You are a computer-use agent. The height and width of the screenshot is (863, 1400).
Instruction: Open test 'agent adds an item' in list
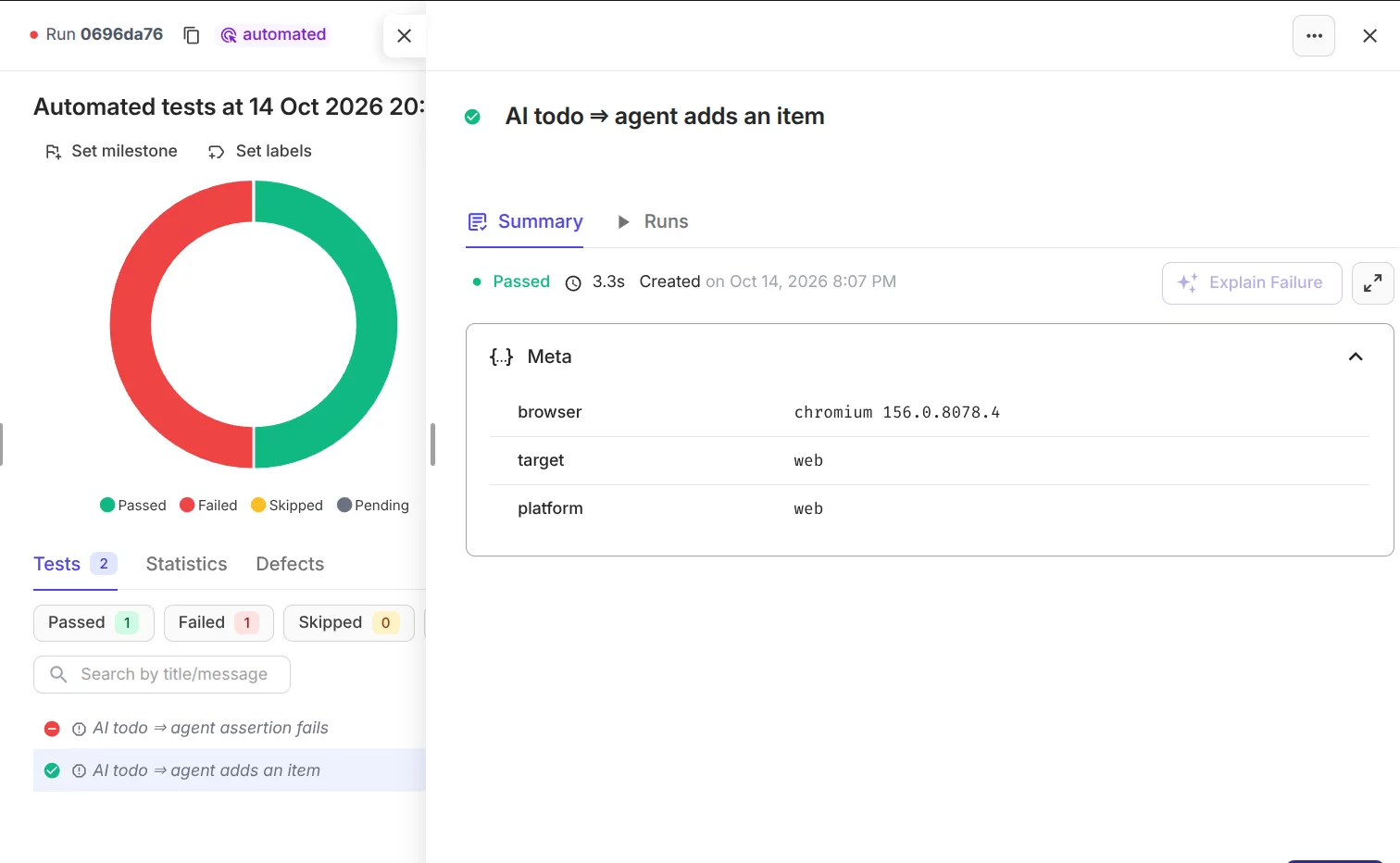coord(206,770)
